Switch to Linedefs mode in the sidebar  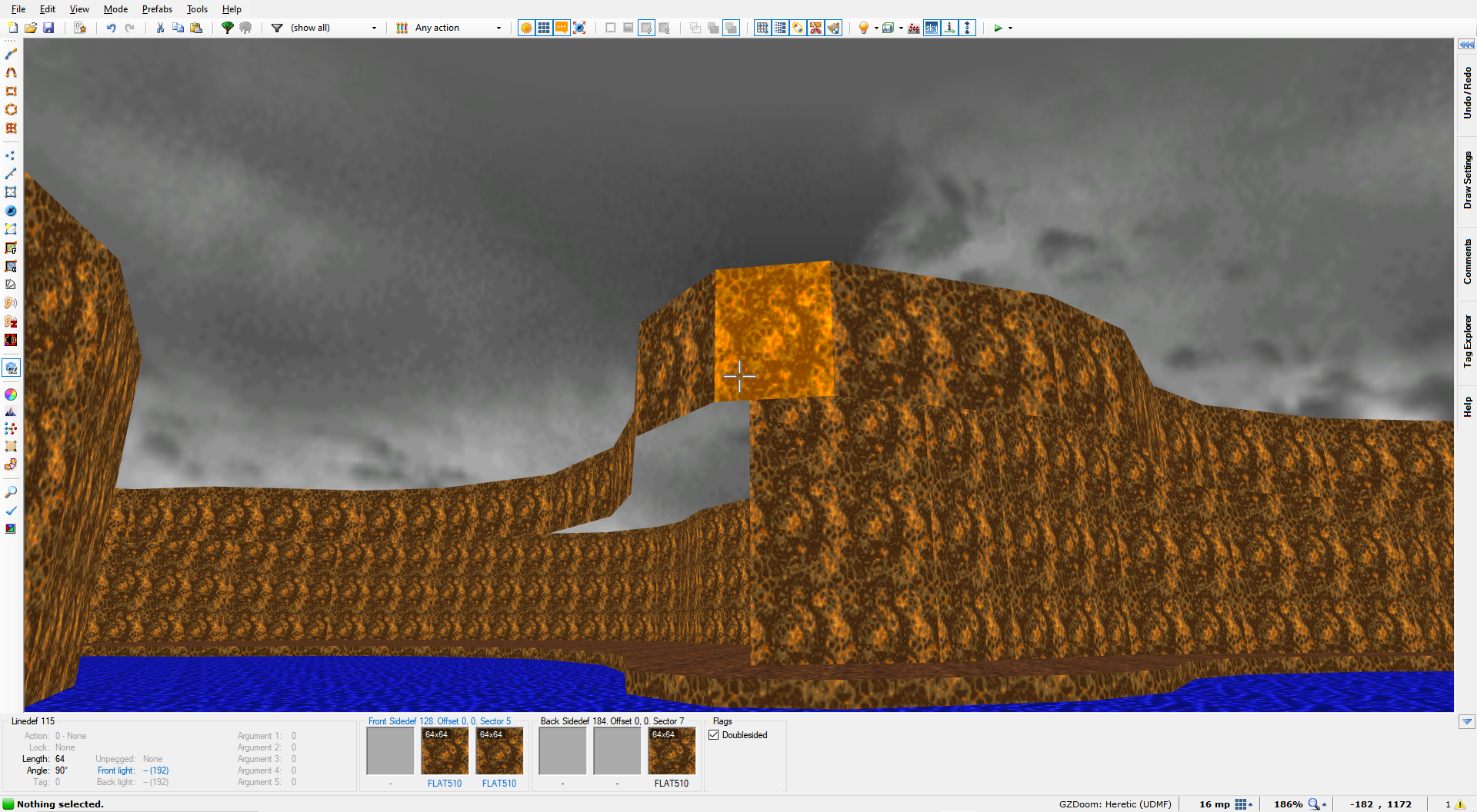tap(11, 174)
